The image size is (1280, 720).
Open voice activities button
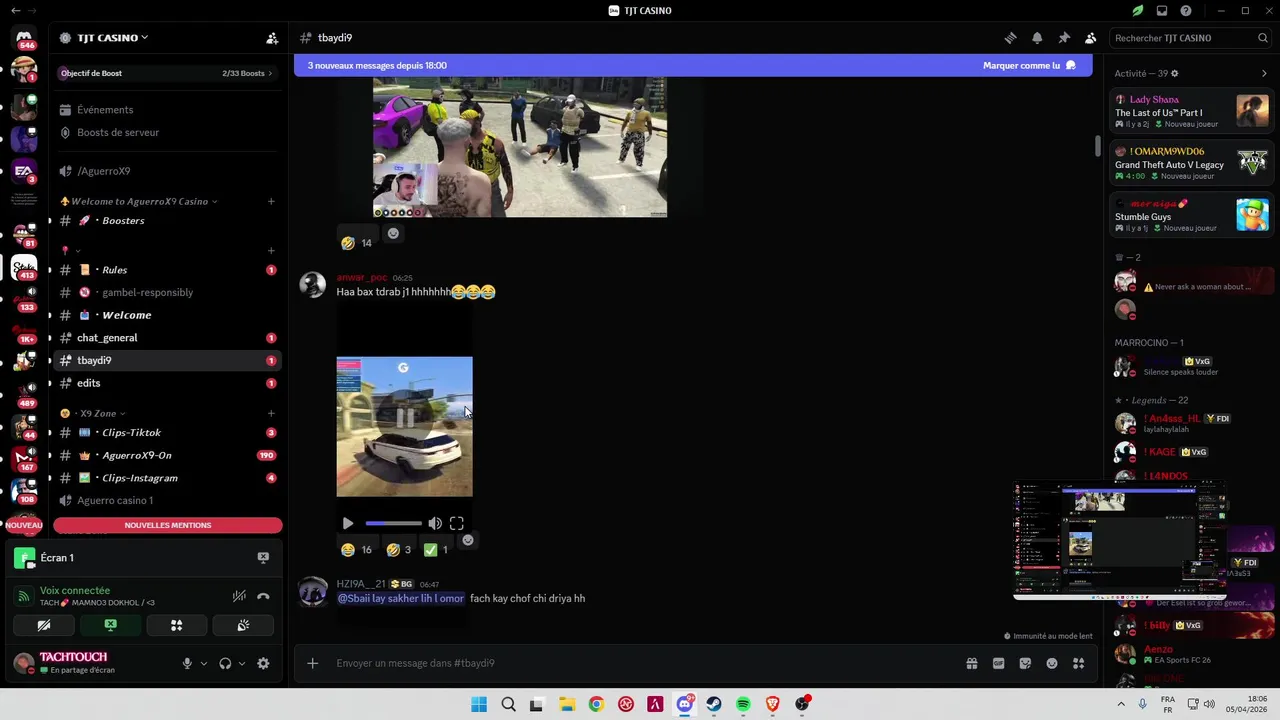[177, 625]
